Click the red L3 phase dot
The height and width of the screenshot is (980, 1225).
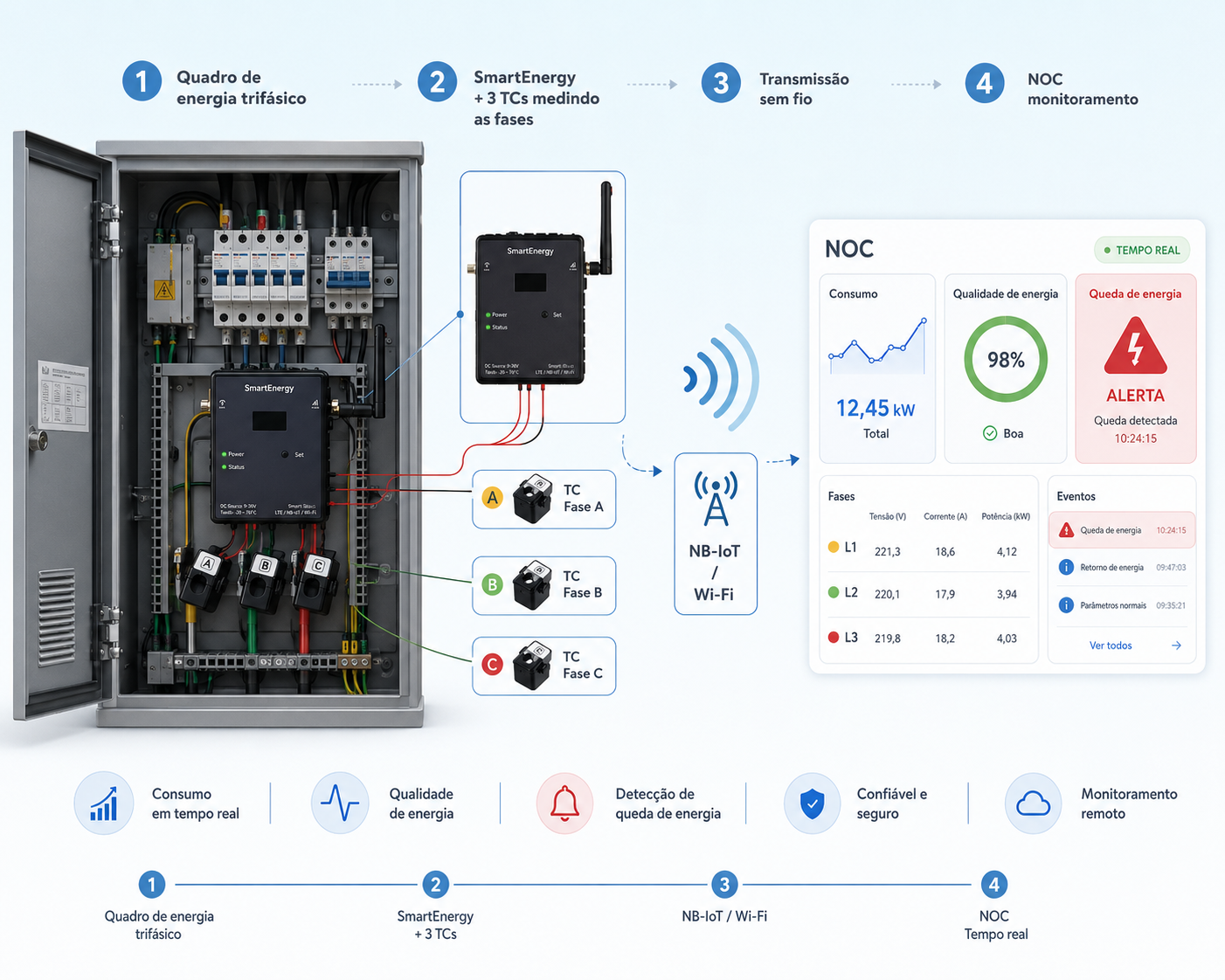click(834, 638)
